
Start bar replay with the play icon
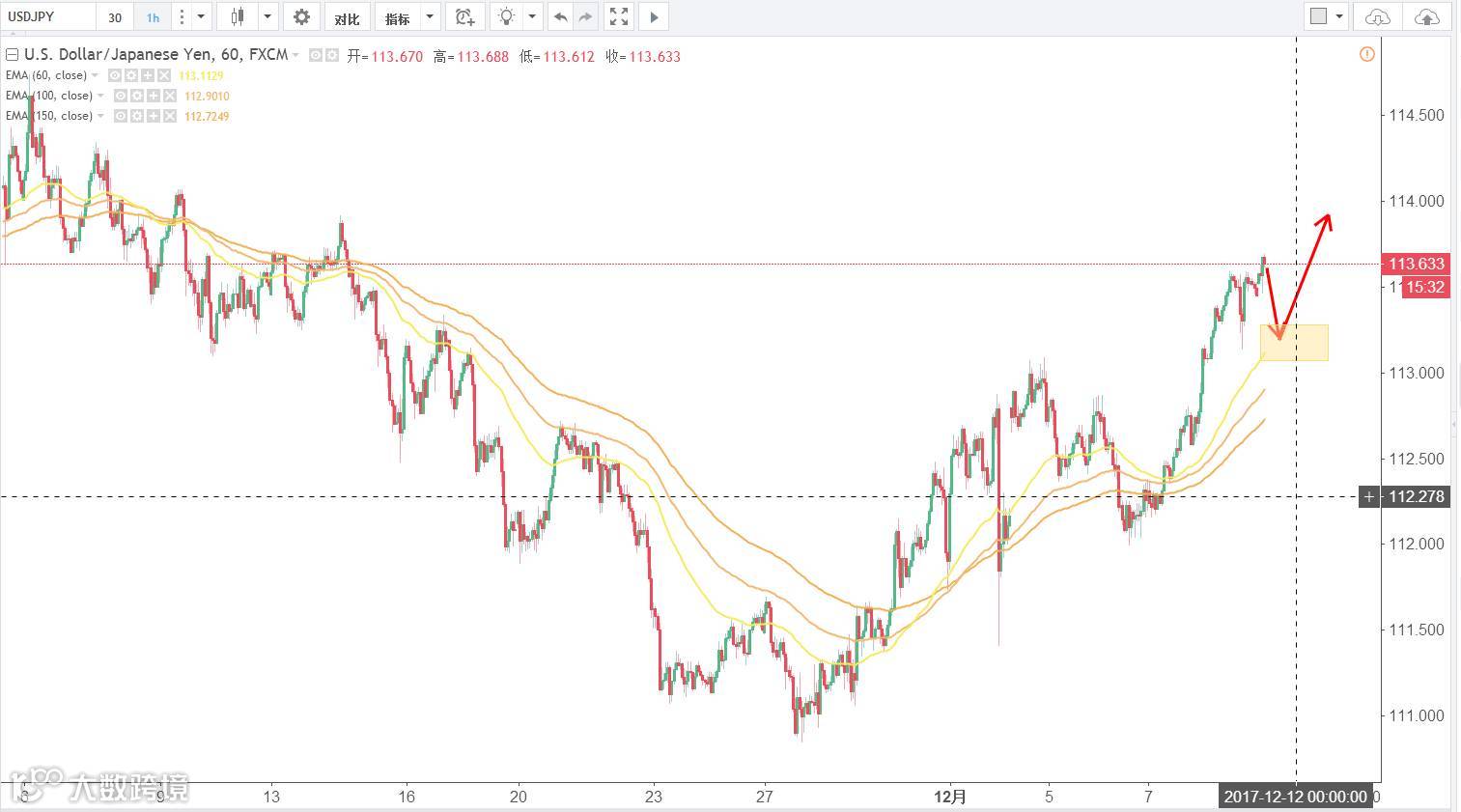tap(654, 16)
